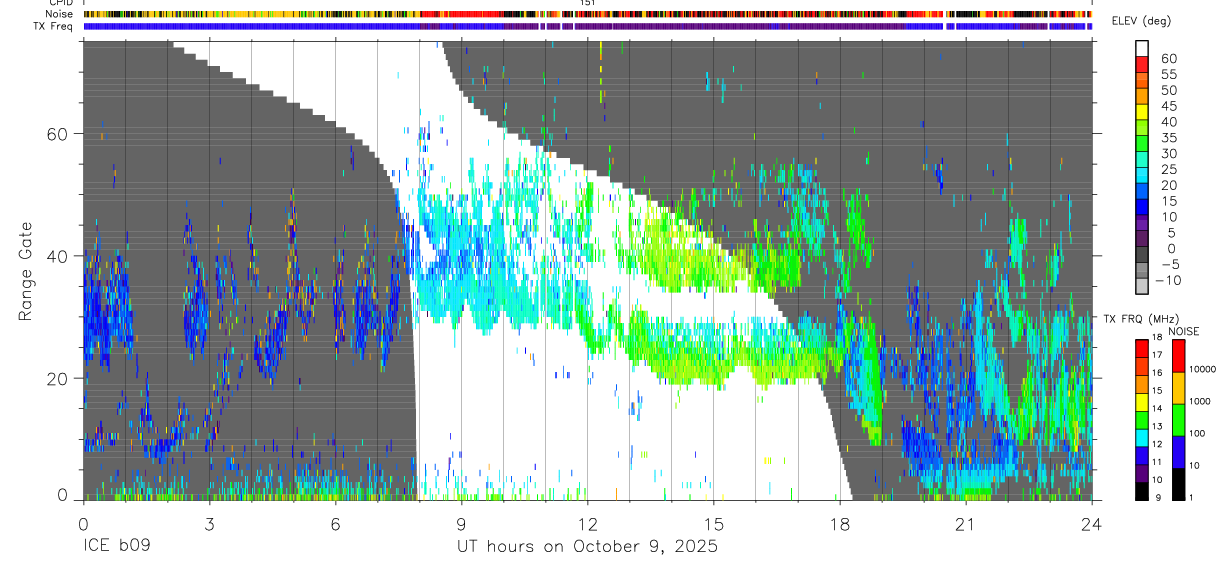Viewport: 1228px width, 567px height.
Task: Click the Range Gate tick label 20
Action: (59, 378)
